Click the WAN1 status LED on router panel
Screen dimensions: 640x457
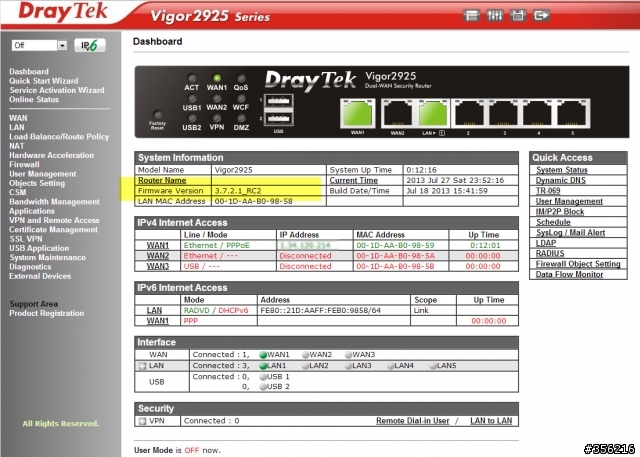tap(217, 78)
